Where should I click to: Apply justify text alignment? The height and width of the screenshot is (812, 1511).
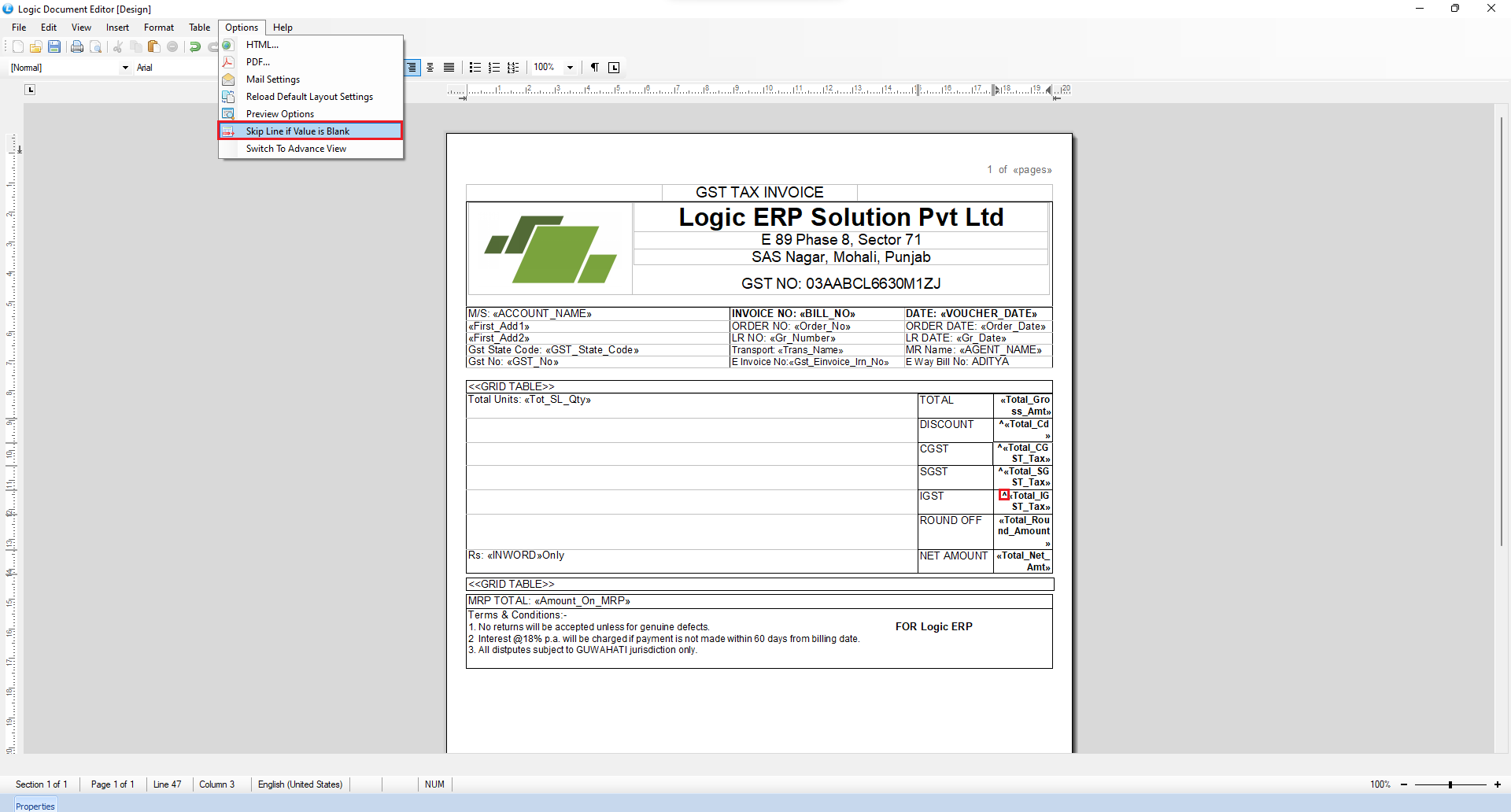click(x=449, y=68)
